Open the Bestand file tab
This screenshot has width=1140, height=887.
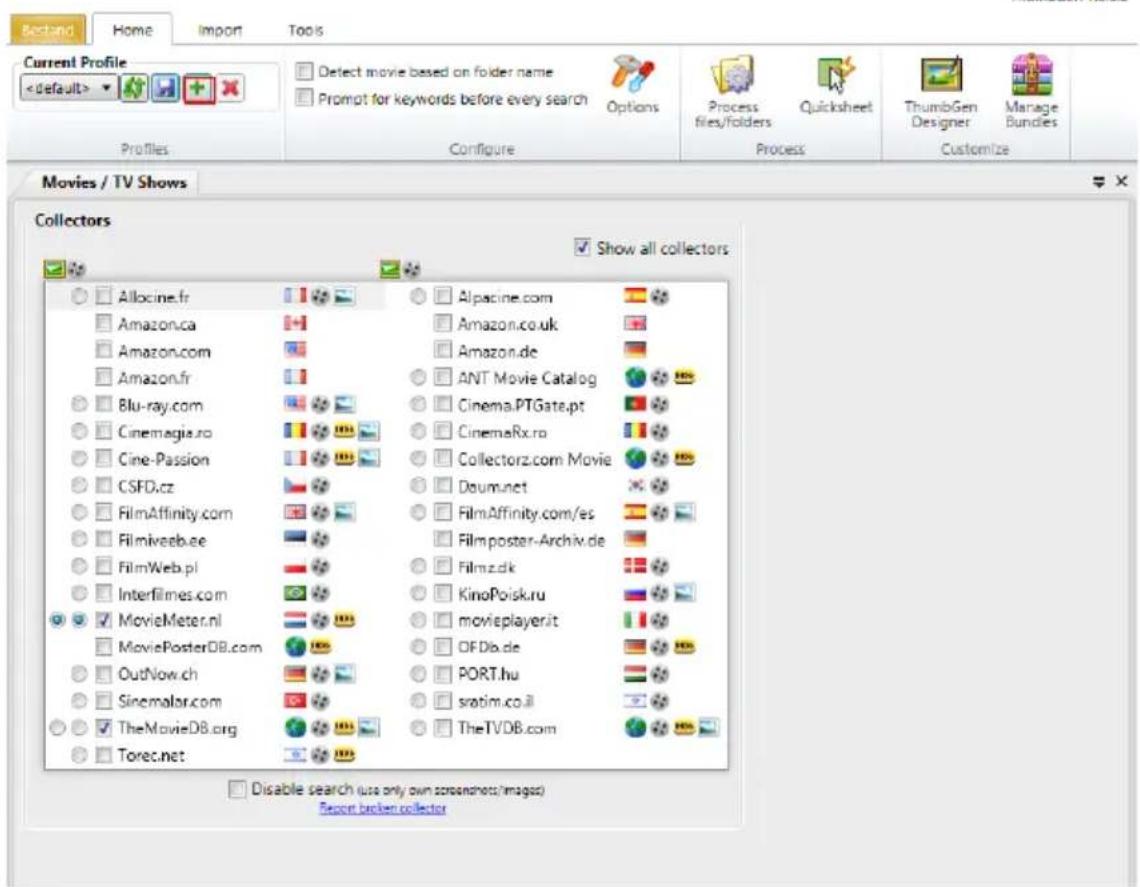pyautogui.click(x=47, y=30)
